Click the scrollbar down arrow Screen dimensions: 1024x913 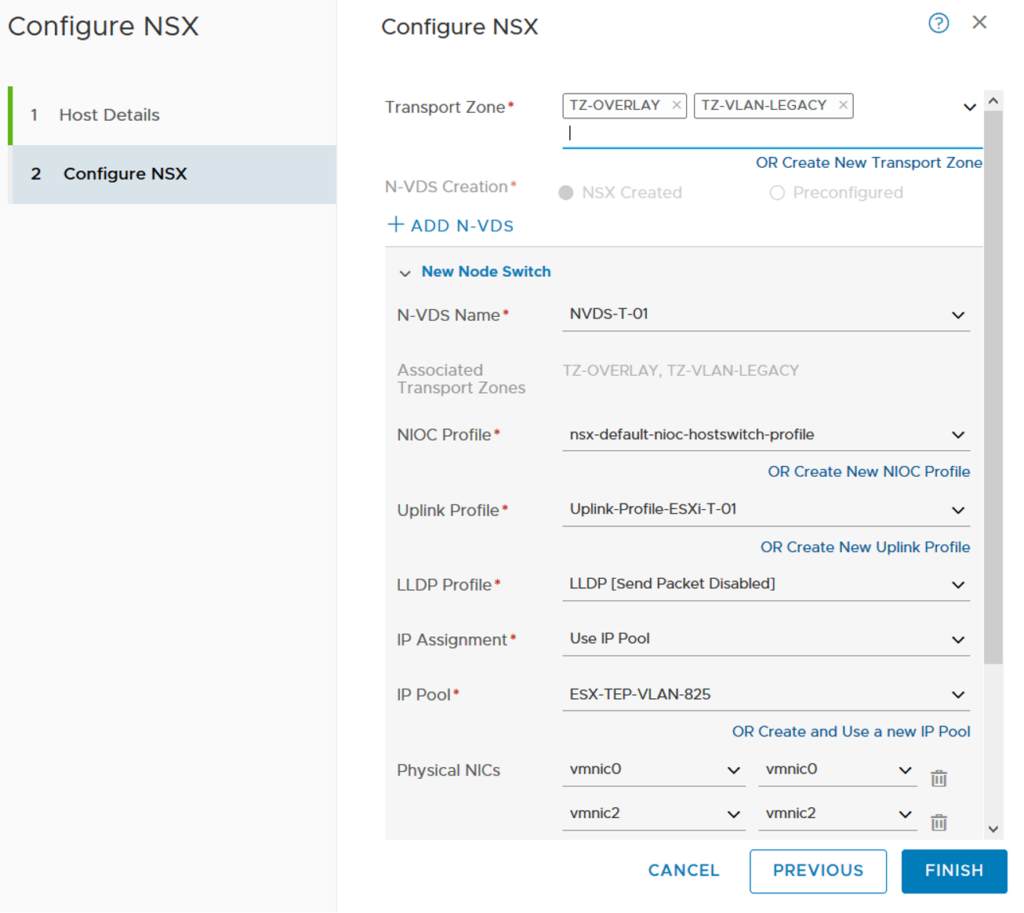pos(993,829)
